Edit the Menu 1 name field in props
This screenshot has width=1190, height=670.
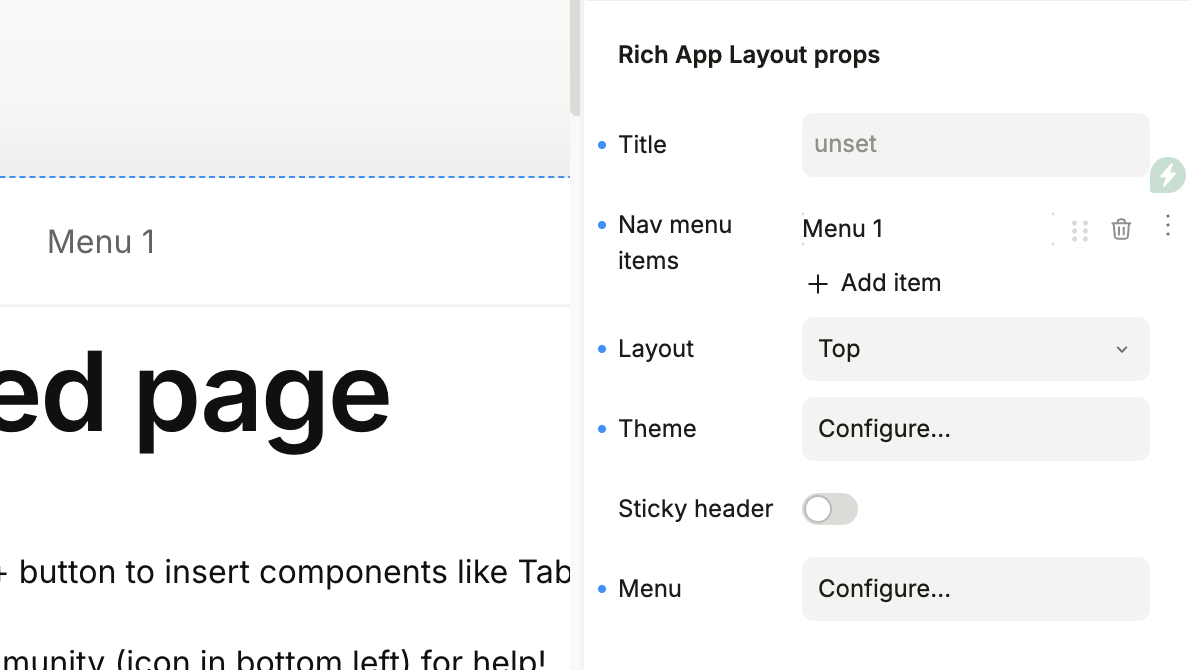pyautogui.click(x=925, y=229)
